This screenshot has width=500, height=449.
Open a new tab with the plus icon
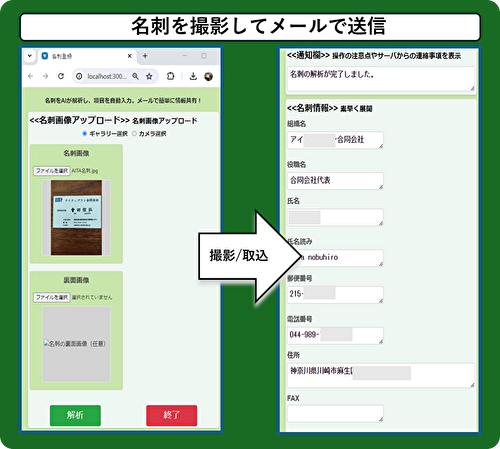click(145, 56)
